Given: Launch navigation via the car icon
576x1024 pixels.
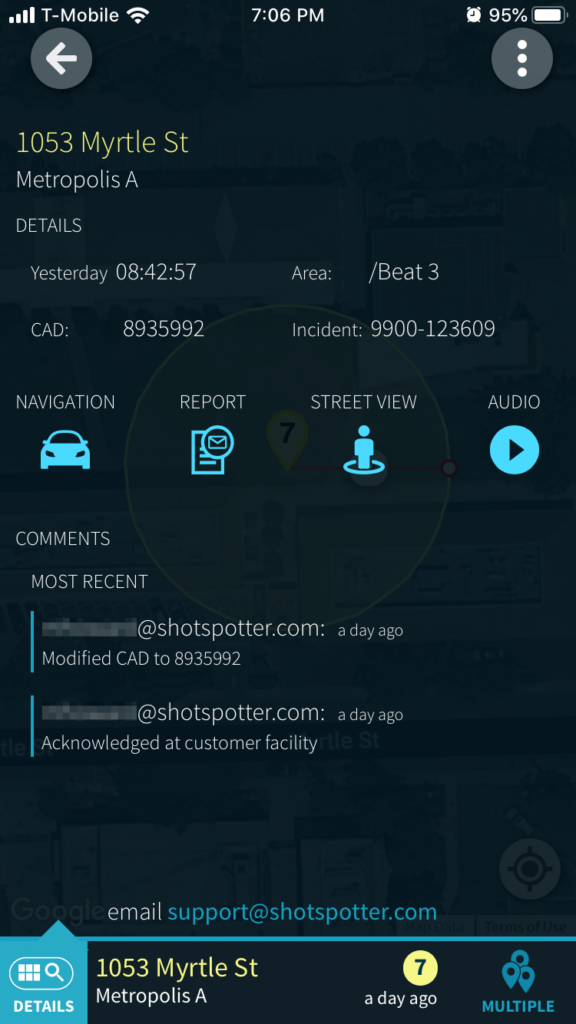Looking at the screenshot, I should [x=65, y=450].
